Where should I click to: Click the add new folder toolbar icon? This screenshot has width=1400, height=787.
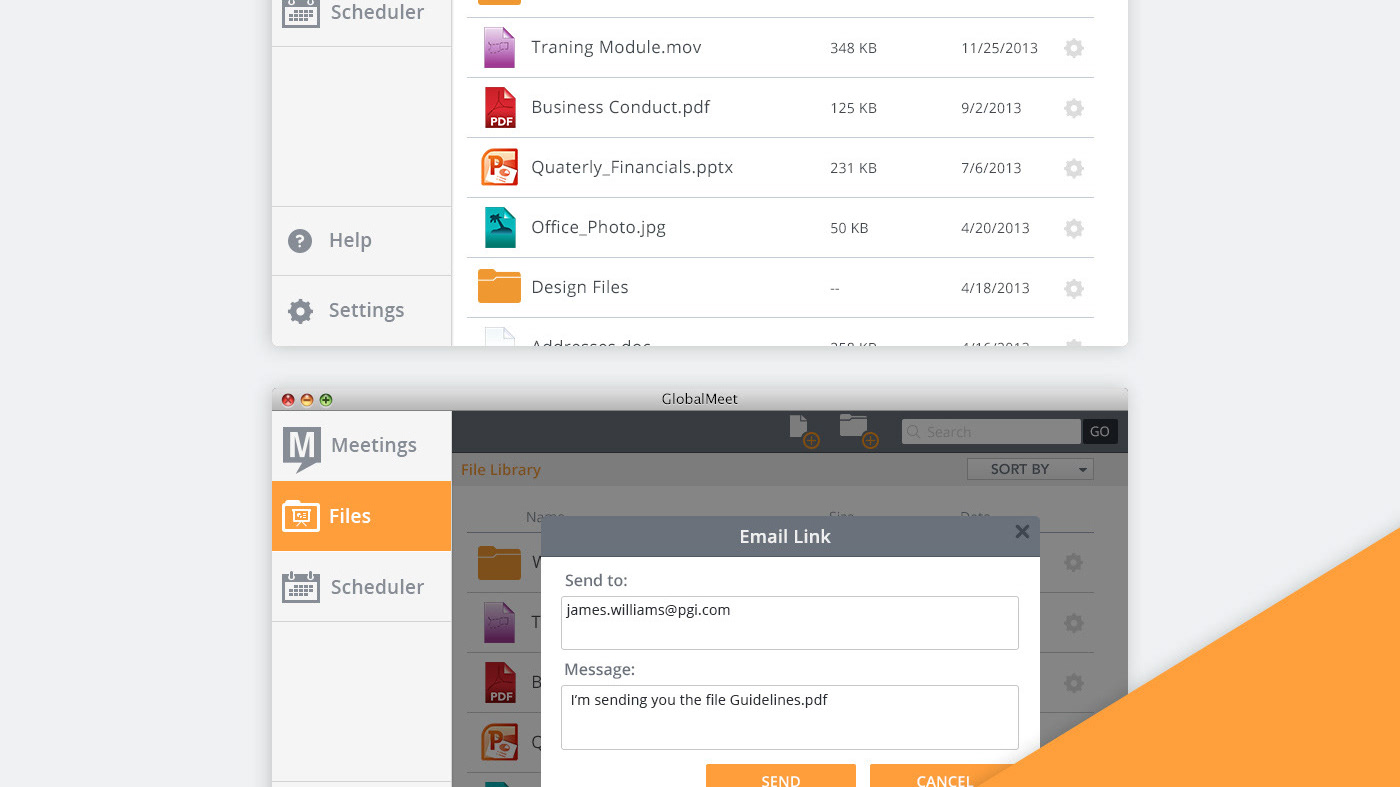pos(858,431)
